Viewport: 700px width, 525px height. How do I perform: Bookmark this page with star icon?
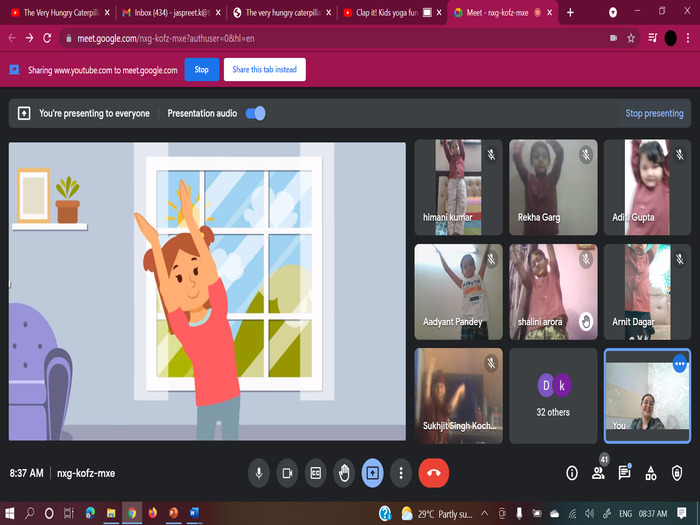pyautogui.click(x=631, y=38)
